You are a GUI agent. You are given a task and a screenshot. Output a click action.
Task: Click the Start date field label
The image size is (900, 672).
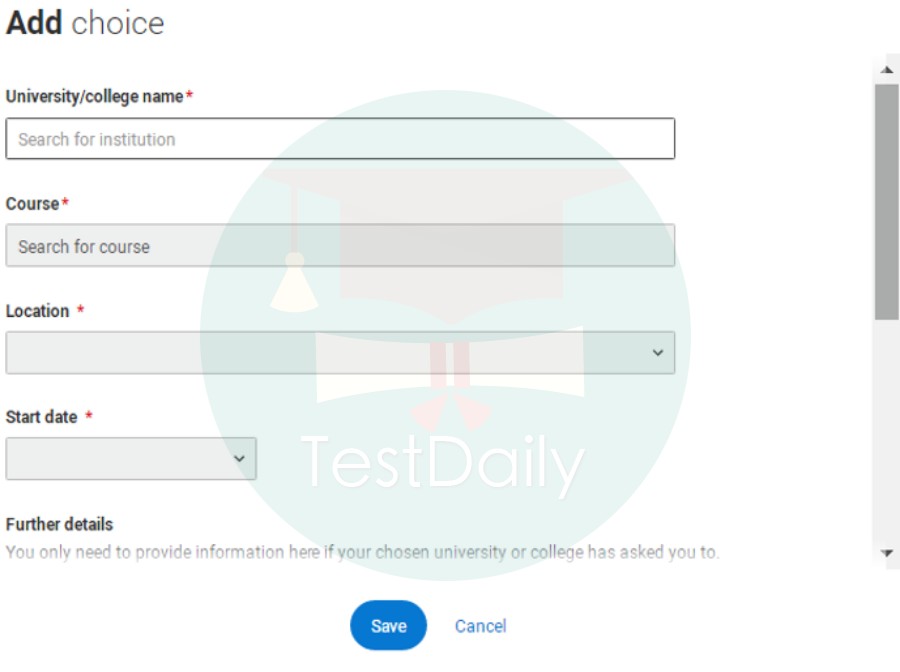[42, 417]
